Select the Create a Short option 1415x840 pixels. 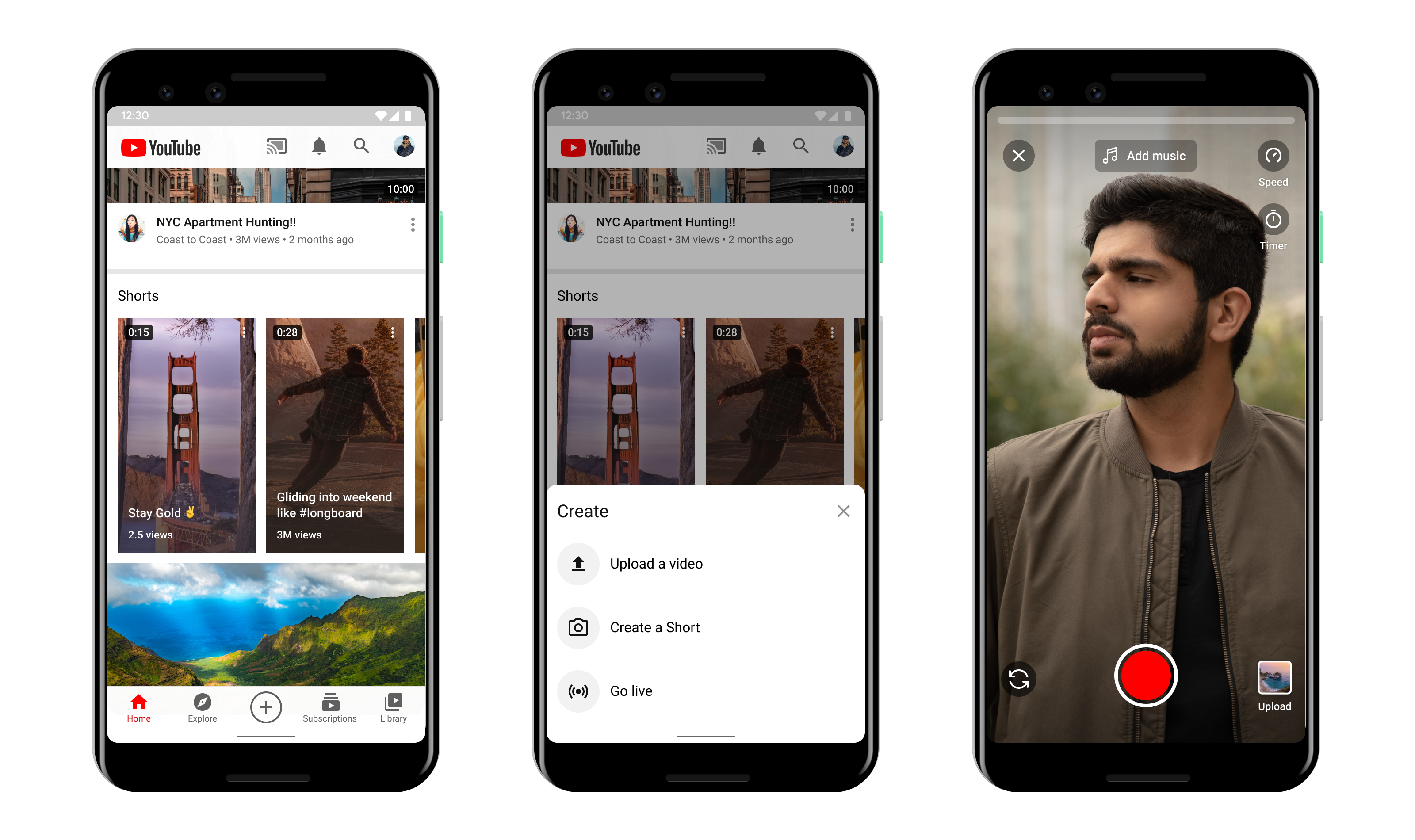coord(654,628)
